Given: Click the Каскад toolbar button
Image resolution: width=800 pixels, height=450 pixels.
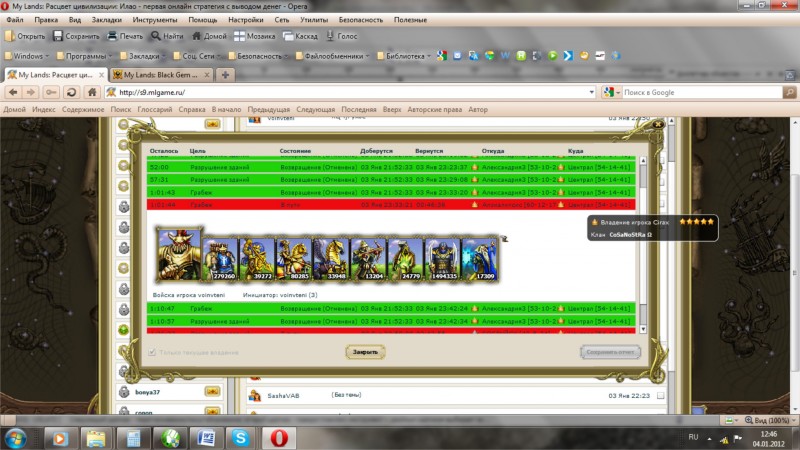Looking at the screenshot, I should 301,36.
